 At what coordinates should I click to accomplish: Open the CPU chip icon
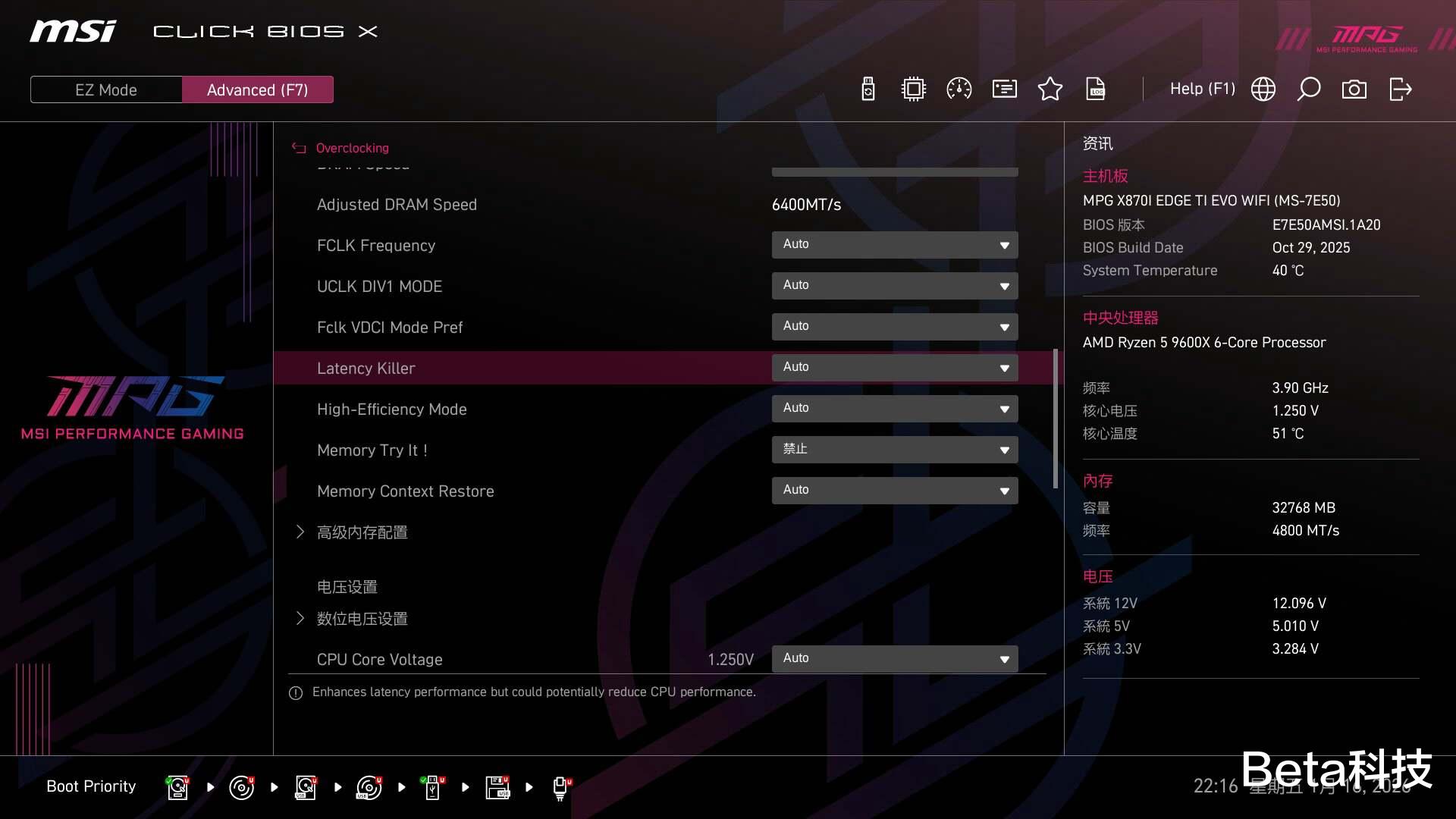pos(914,89)
